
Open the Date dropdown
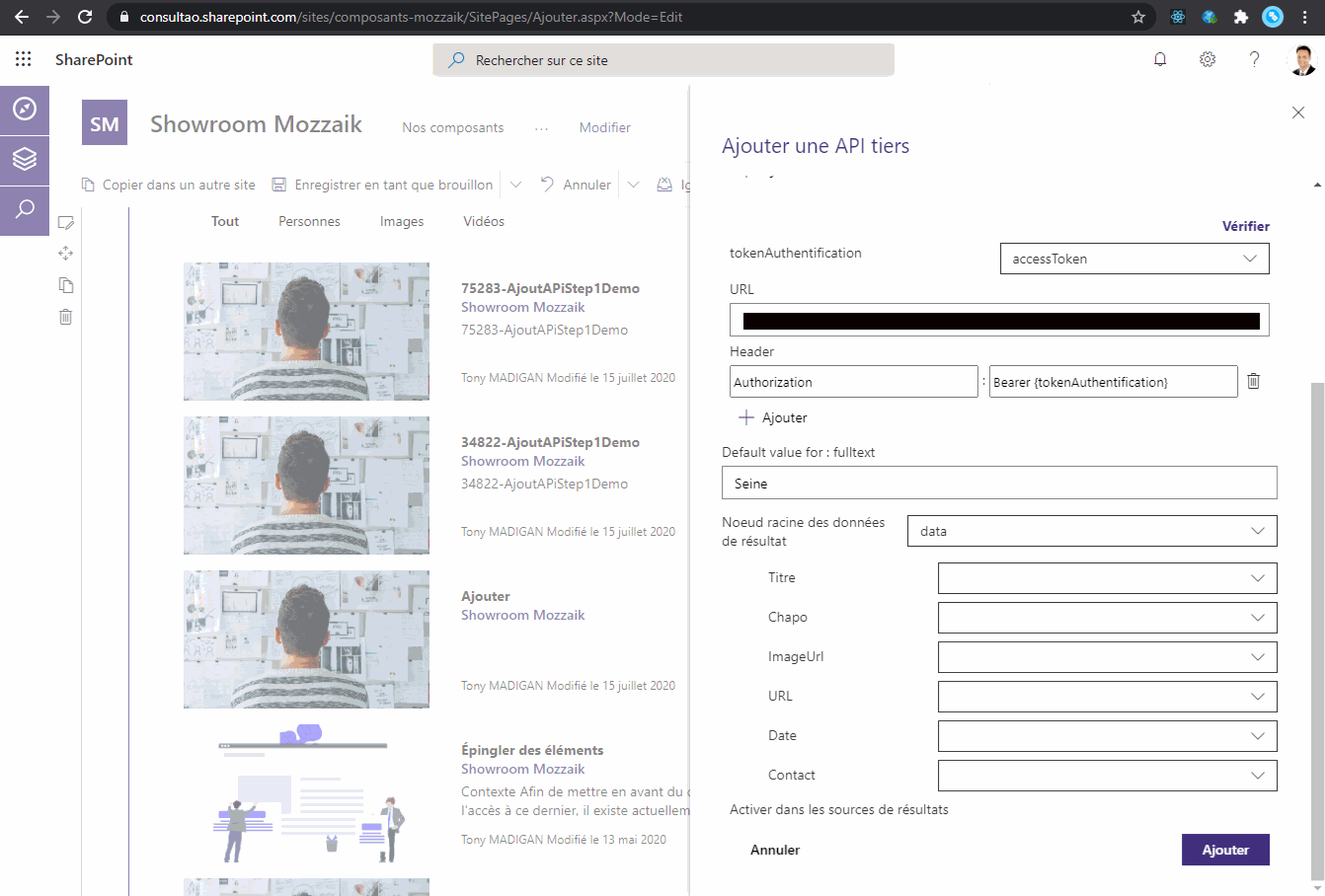[x=1108, y=736]
